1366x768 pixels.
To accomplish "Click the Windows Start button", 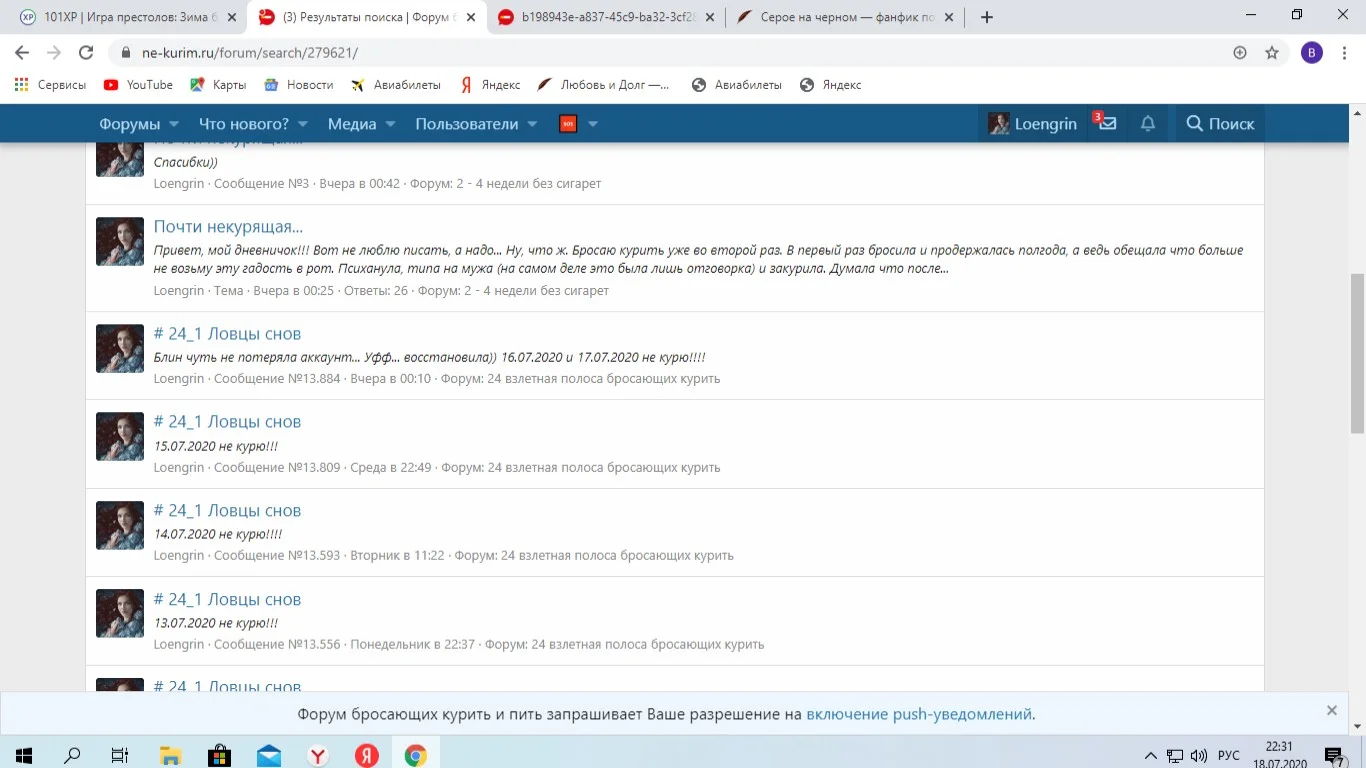I will [x=23, y=754].
